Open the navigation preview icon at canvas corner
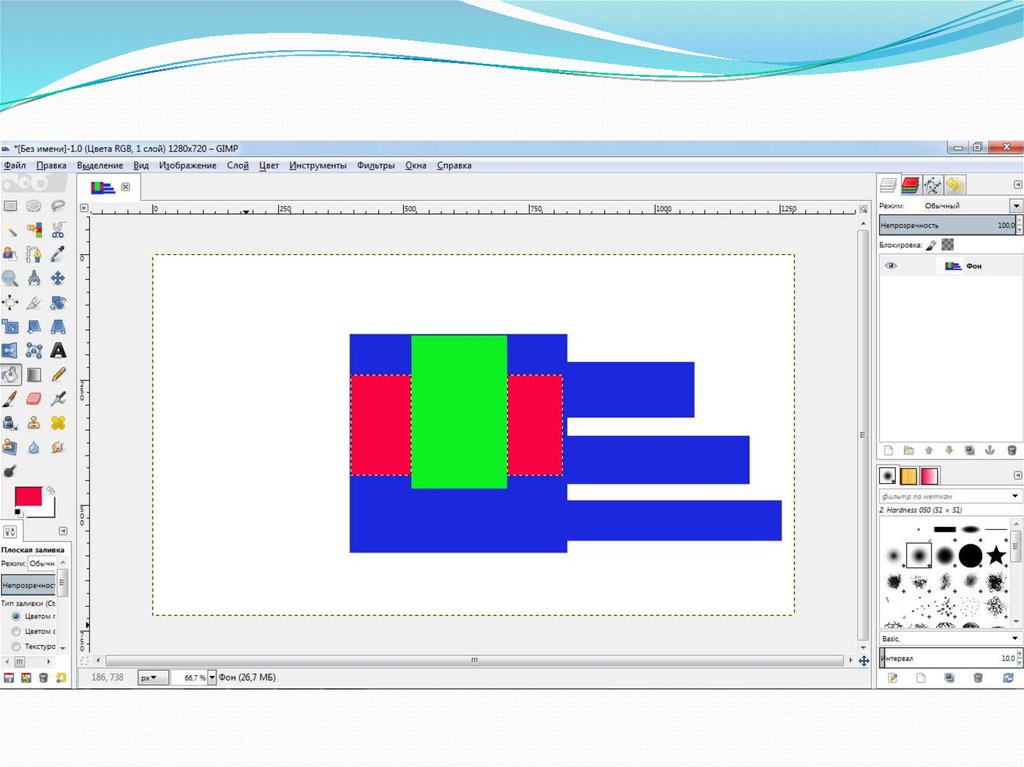 [x=863, y=661]
